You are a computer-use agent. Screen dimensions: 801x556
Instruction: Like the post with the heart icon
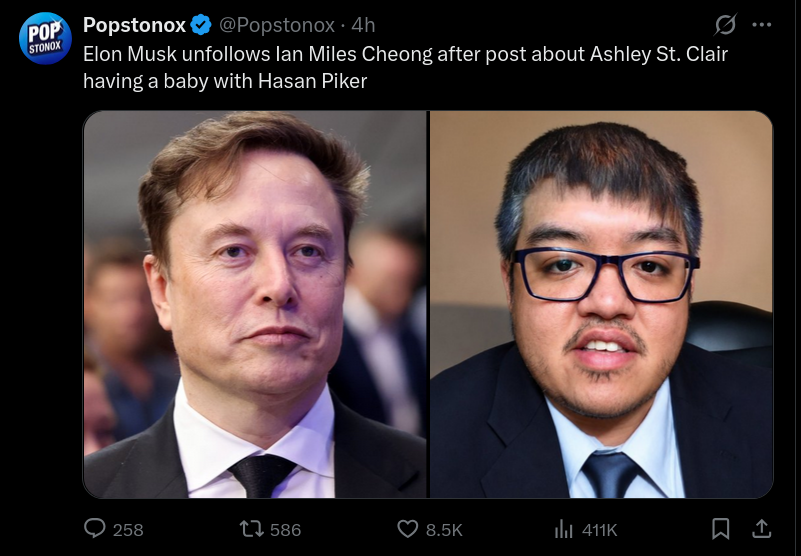pyautogui.click(x=408, y=529)
